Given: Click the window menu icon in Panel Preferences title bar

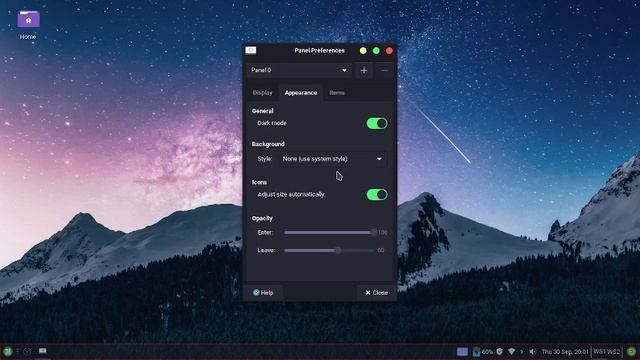Looking at the screenshot, I should [x=251, y=50].
